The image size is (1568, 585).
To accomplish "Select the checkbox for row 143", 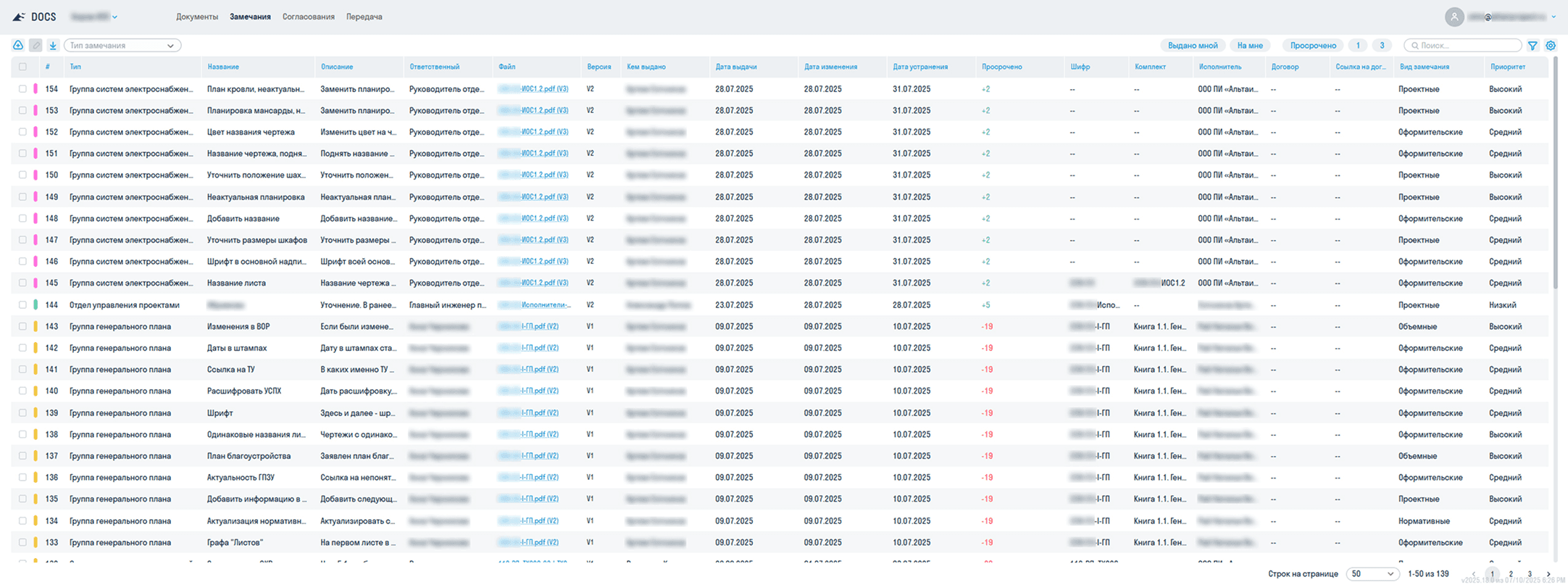I will pyautogui.click(x=22, y=327).
